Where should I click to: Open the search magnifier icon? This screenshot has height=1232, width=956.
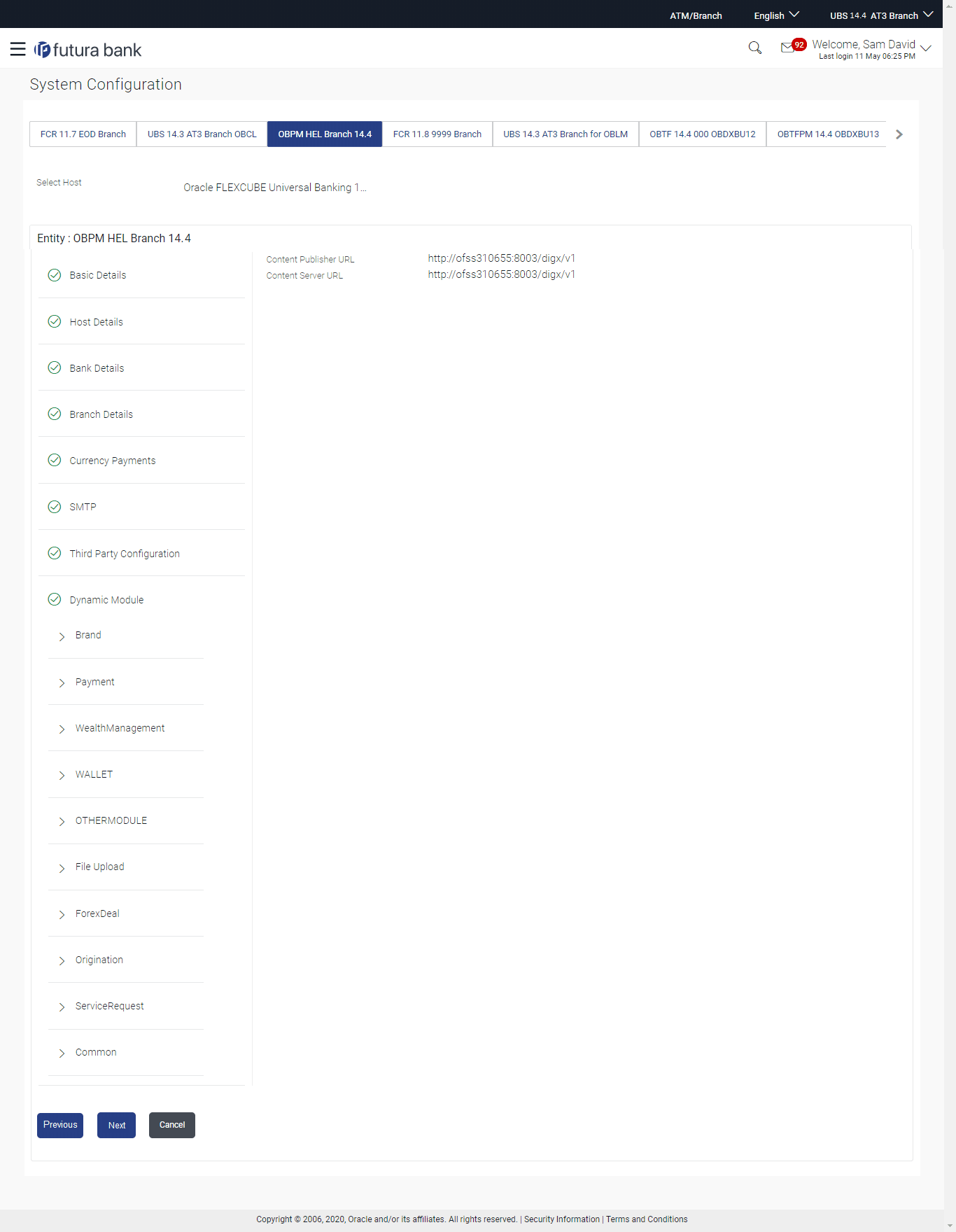point(754,48)
